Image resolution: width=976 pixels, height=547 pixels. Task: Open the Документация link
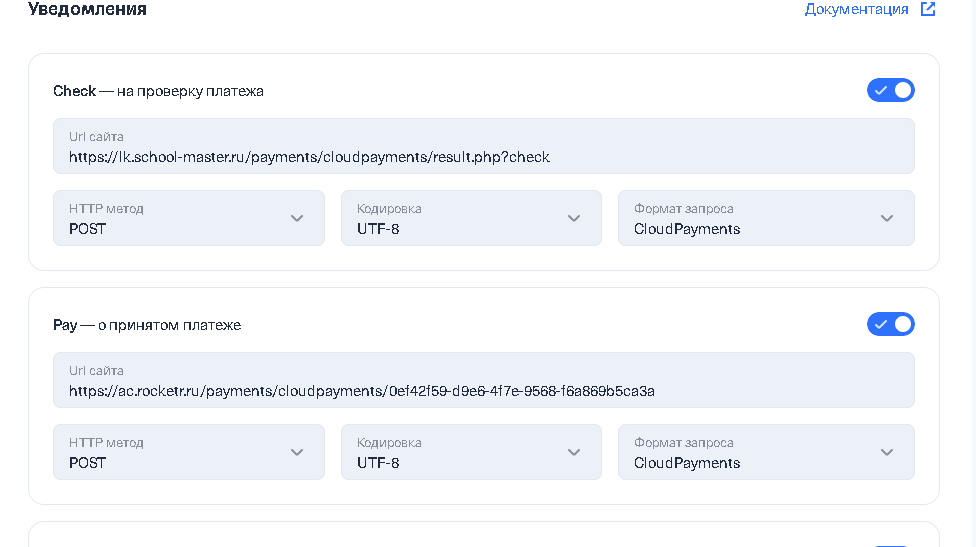pos(856,9)
